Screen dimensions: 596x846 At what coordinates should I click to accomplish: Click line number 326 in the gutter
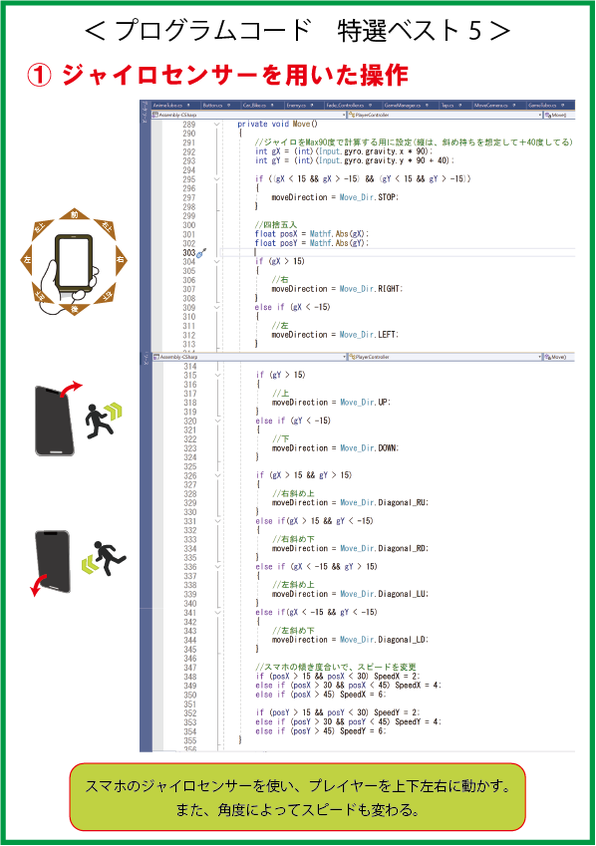pyautogui.click(x=190, y=475)
